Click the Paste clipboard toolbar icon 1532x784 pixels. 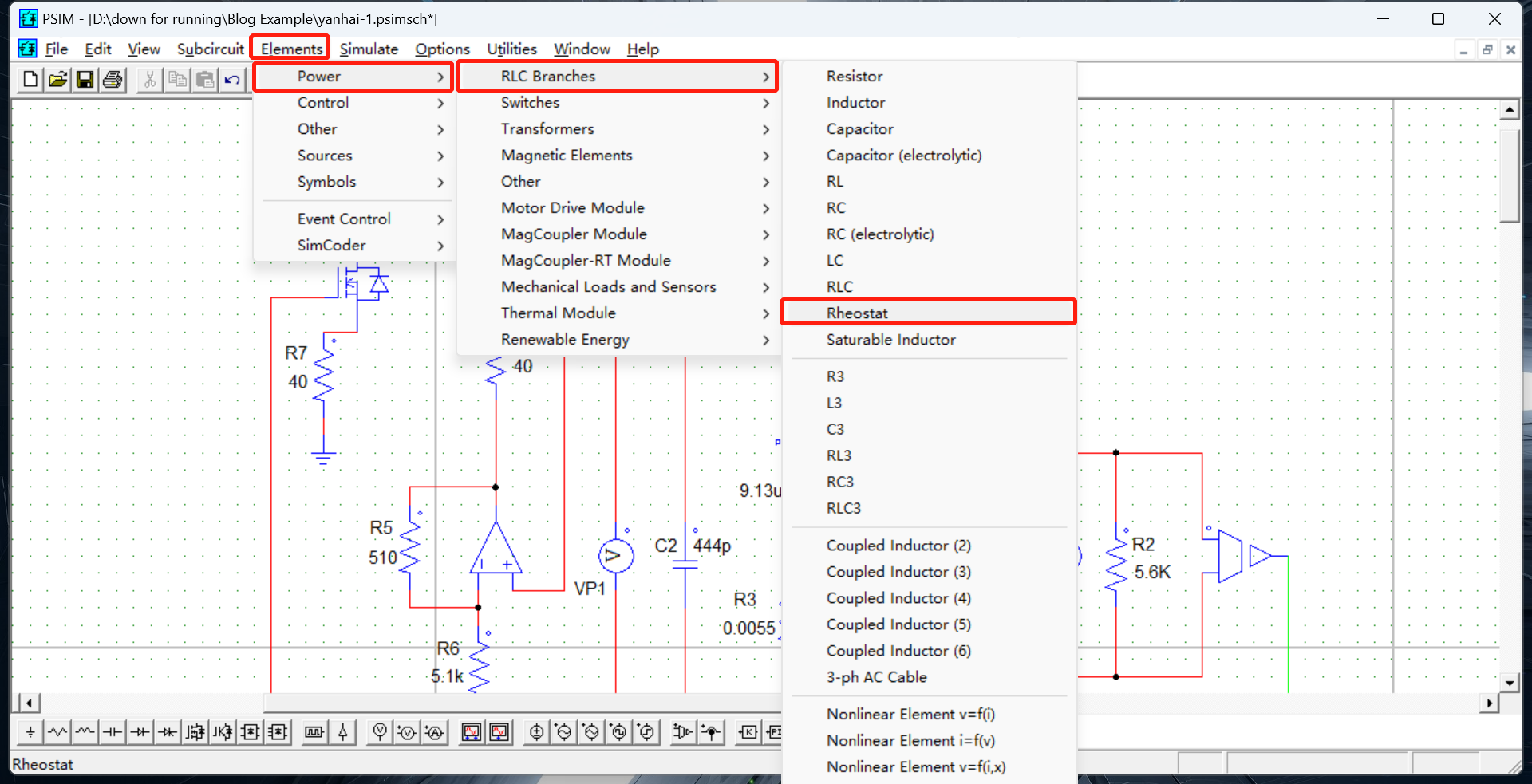pyautogui.click(x=205, y=80)
